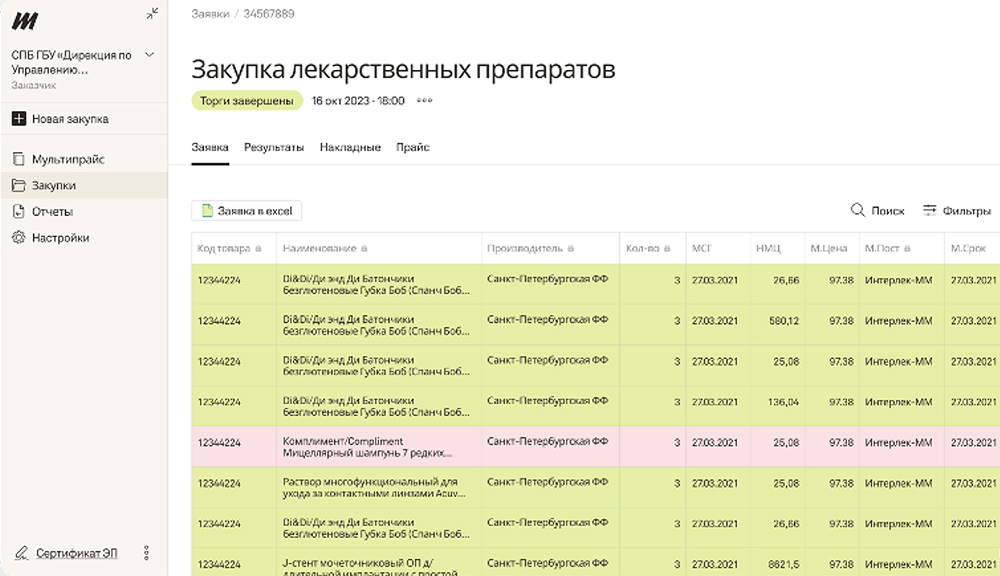This screenshot has width=1000, height=576.
Task: Collapse the sidebar with the arrows icon
Action: [x=152, y=13]
